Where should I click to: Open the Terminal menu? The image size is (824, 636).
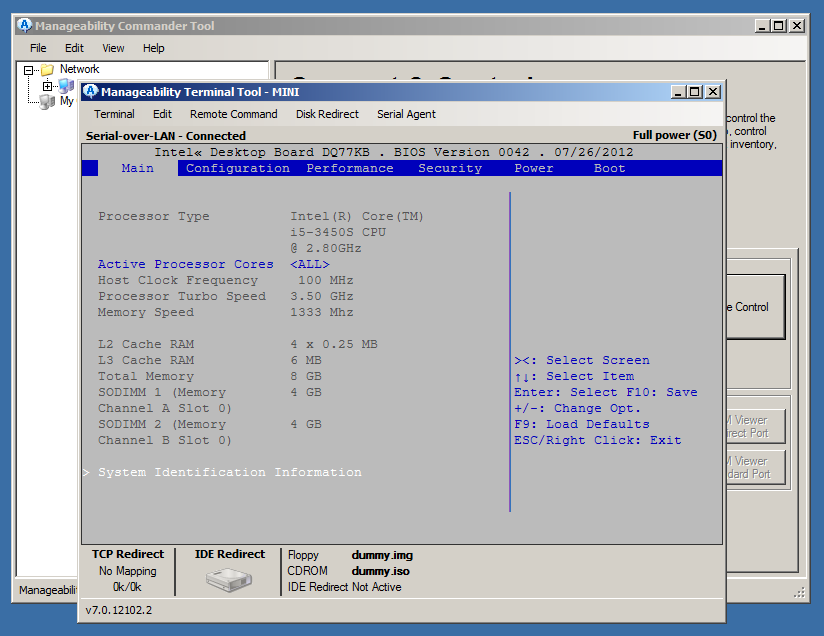click(114, 114)
